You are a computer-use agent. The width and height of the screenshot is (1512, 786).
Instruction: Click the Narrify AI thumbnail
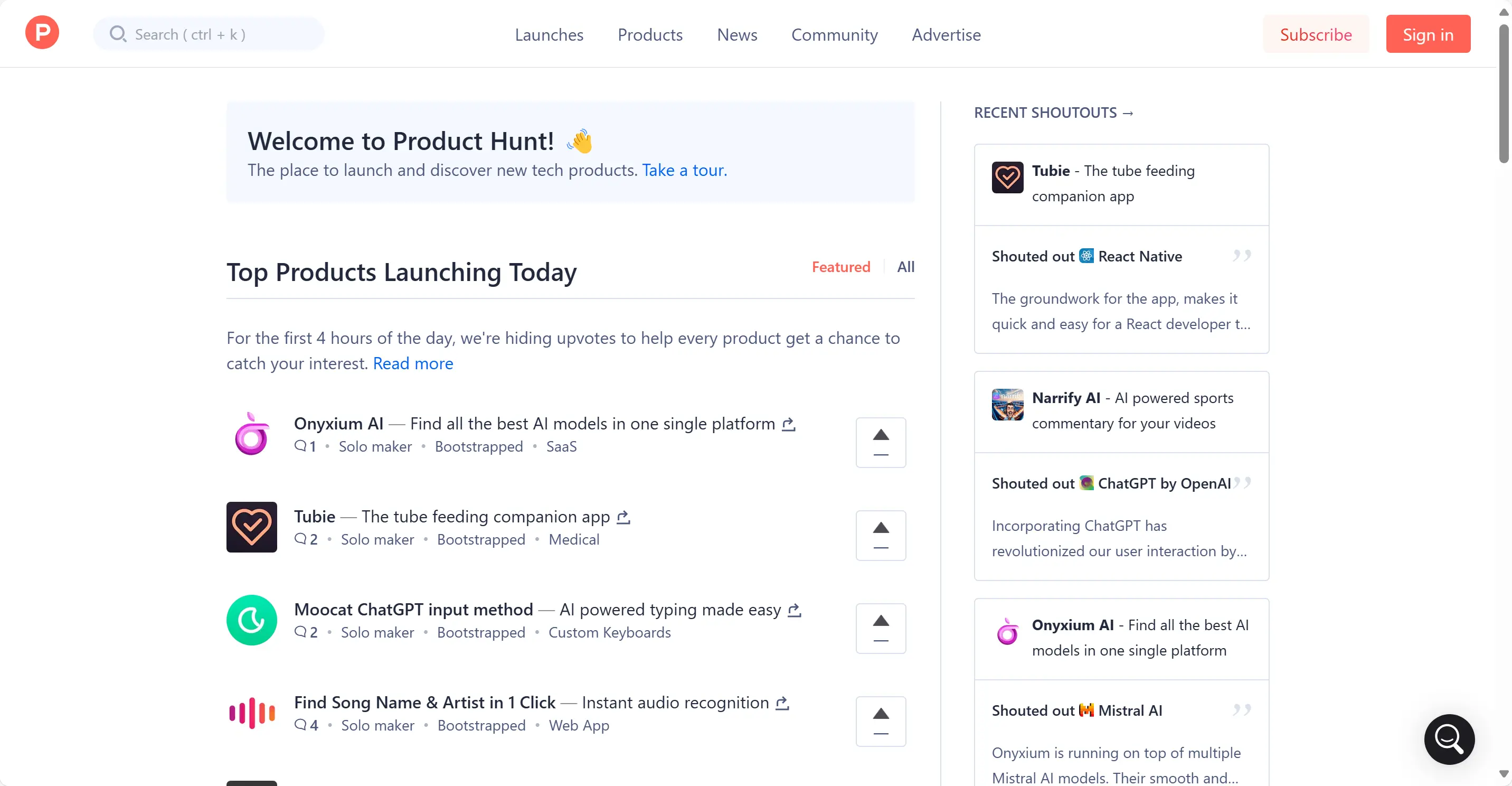(x=1007, y=404)
